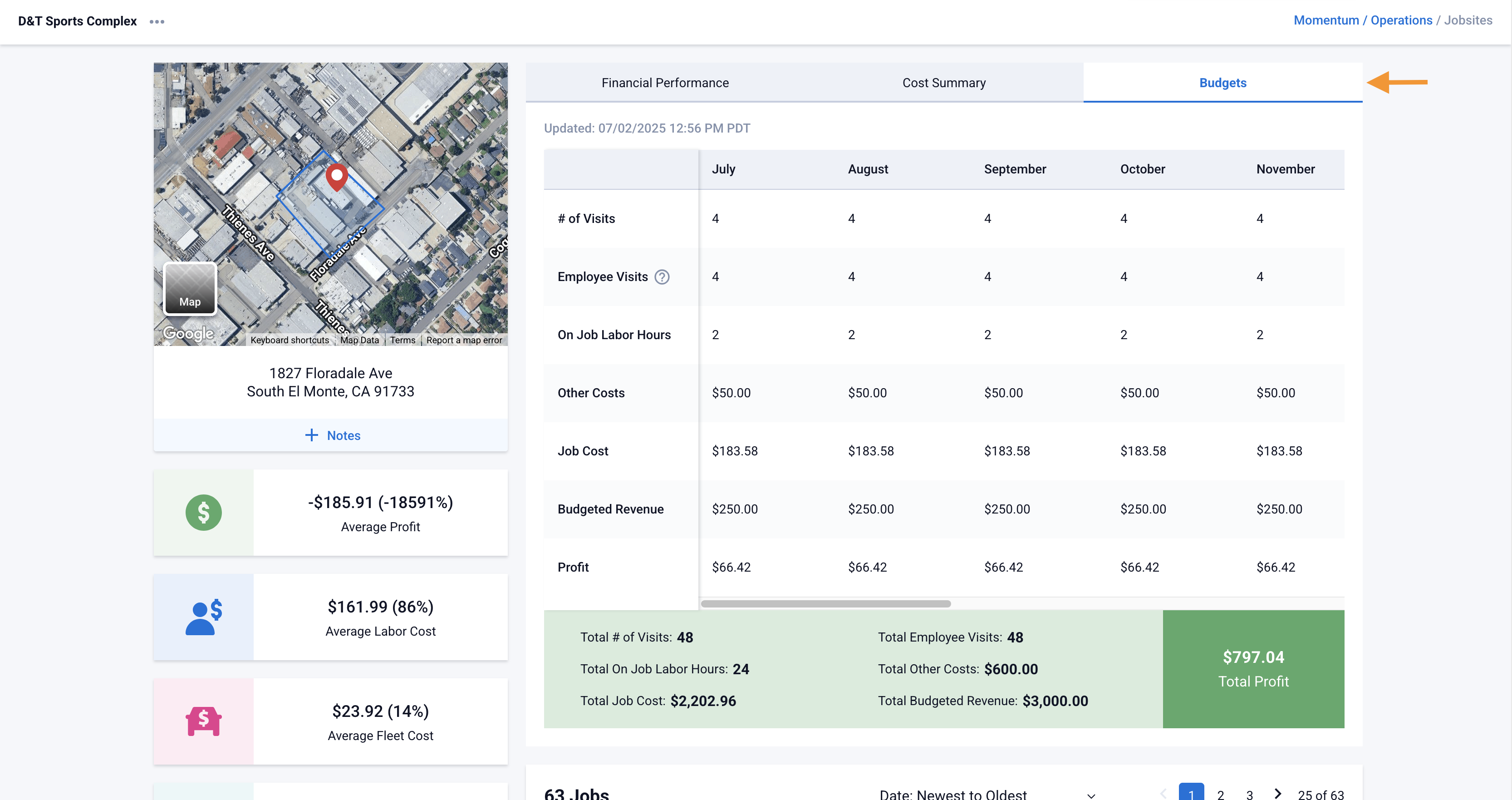Switch to the Cost Summary tab
This screenshot has width=1512, height=800.
coord(944,83)
